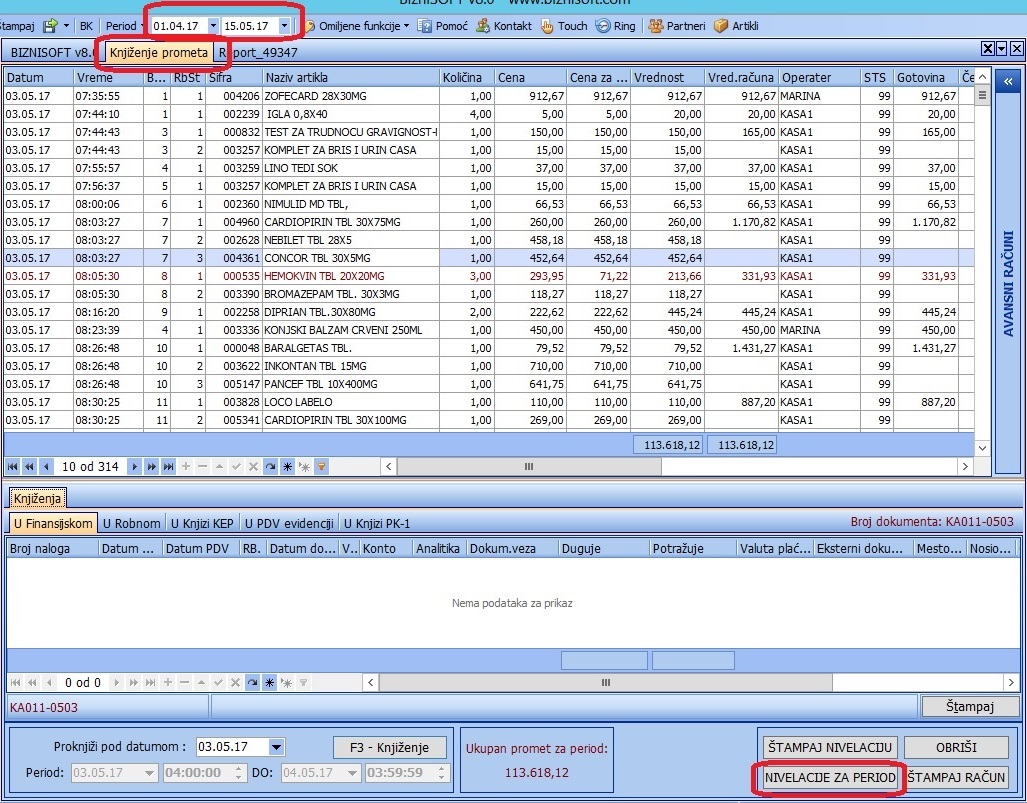Switch to the Report_49347 tab
Viewport: 1027px width, 803px height.
point(259,52)
